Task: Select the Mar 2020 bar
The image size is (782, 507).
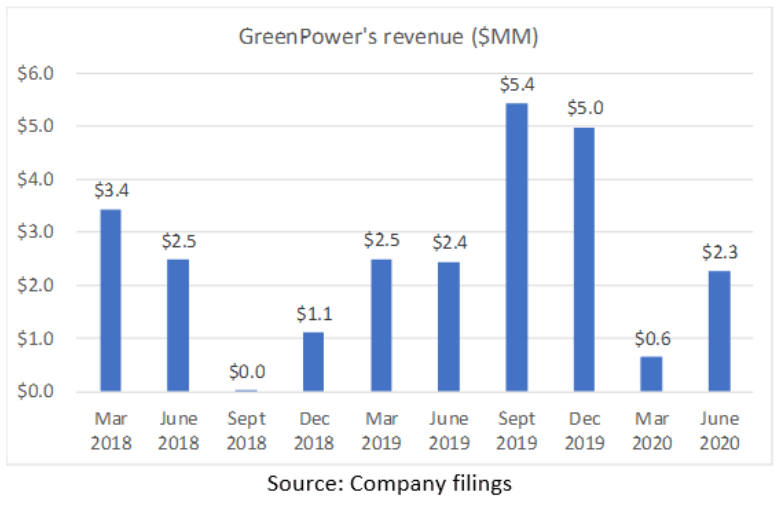Action: coord(651,374)
